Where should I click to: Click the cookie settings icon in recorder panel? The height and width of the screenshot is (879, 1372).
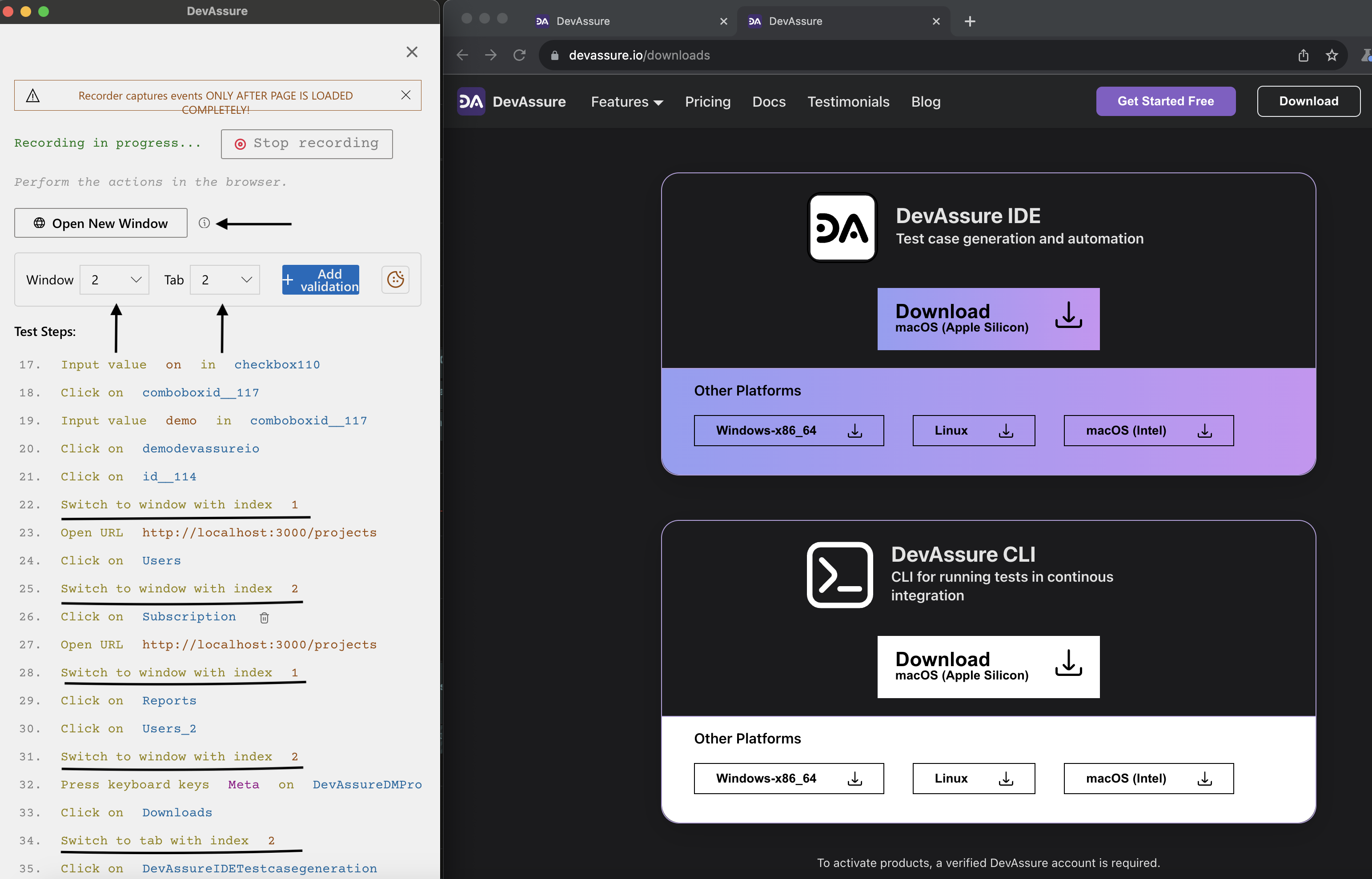pyautogui.click(x=395, y=280)
